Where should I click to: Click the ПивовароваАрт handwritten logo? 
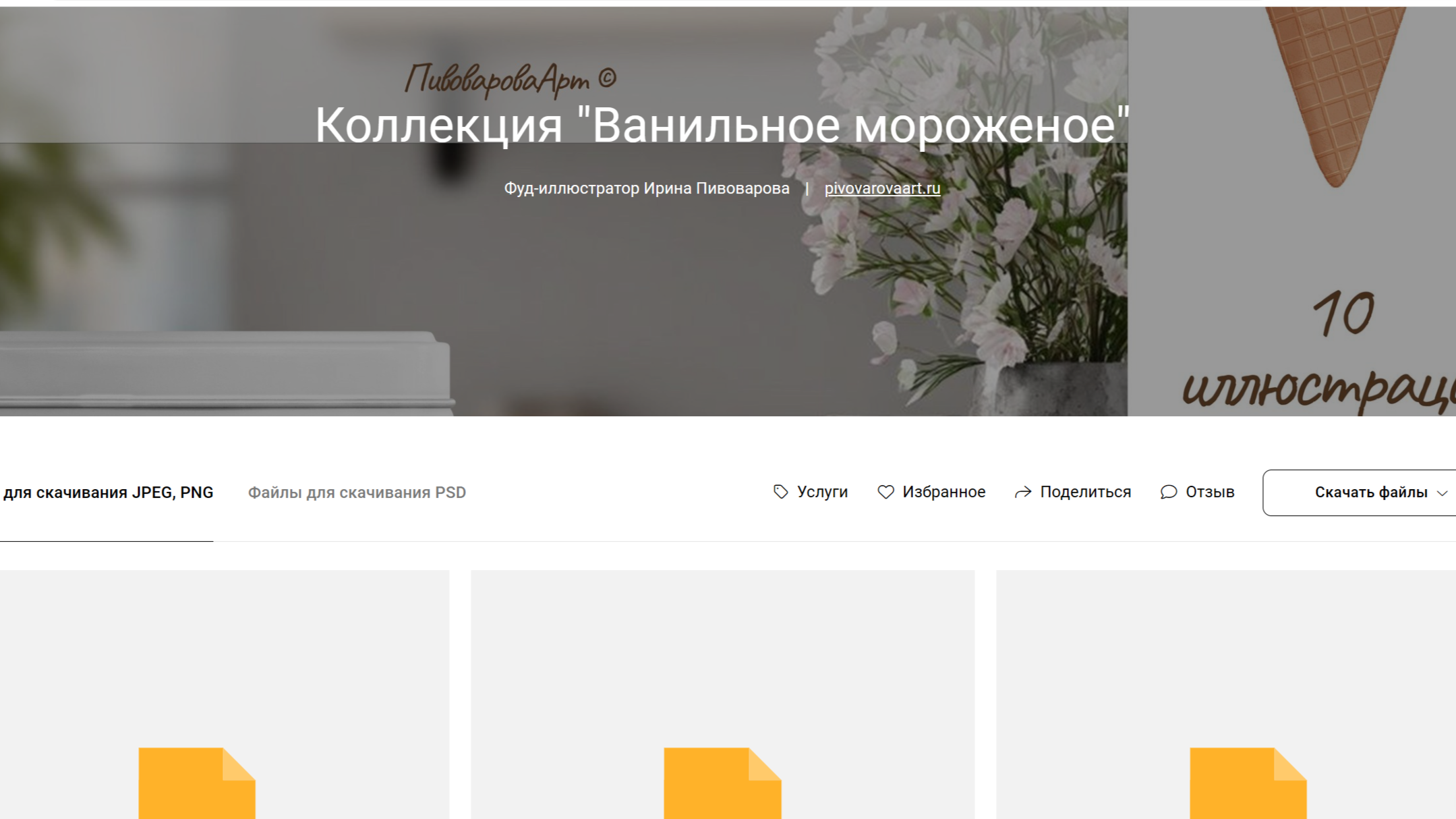(510, 80)
